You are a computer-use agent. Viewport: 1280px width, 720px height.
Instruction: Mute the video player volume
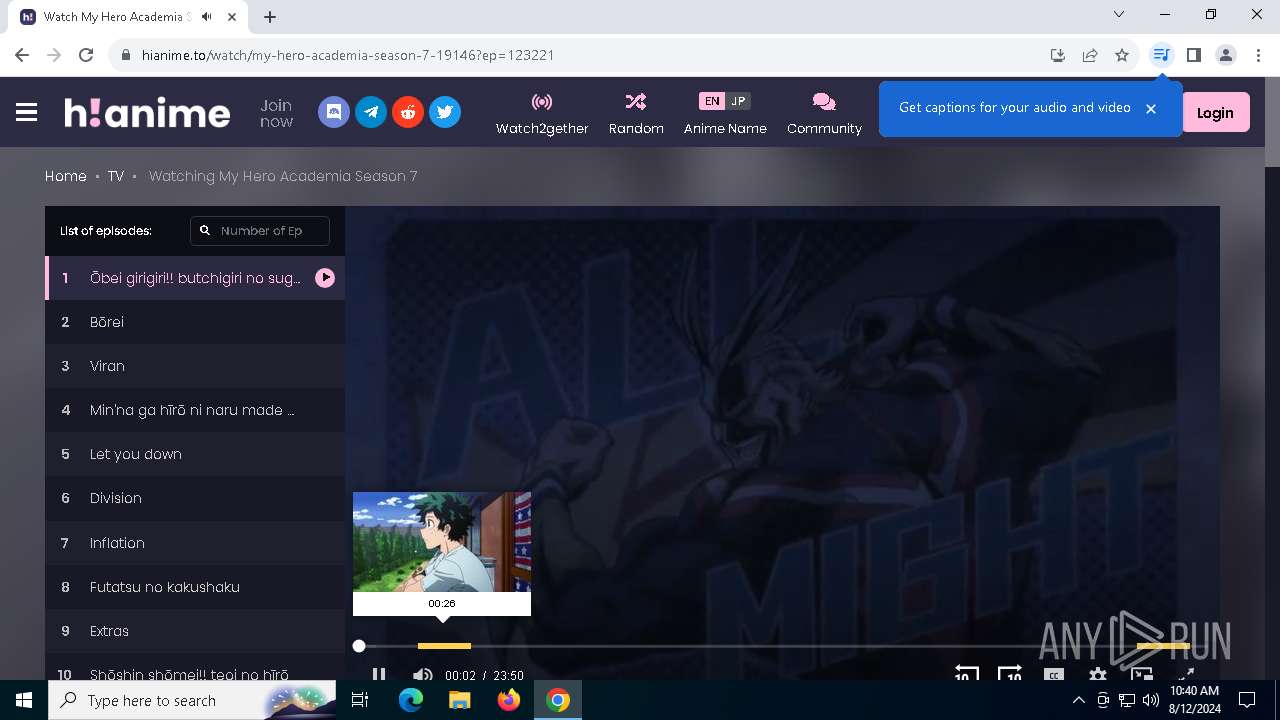point(423,674)
